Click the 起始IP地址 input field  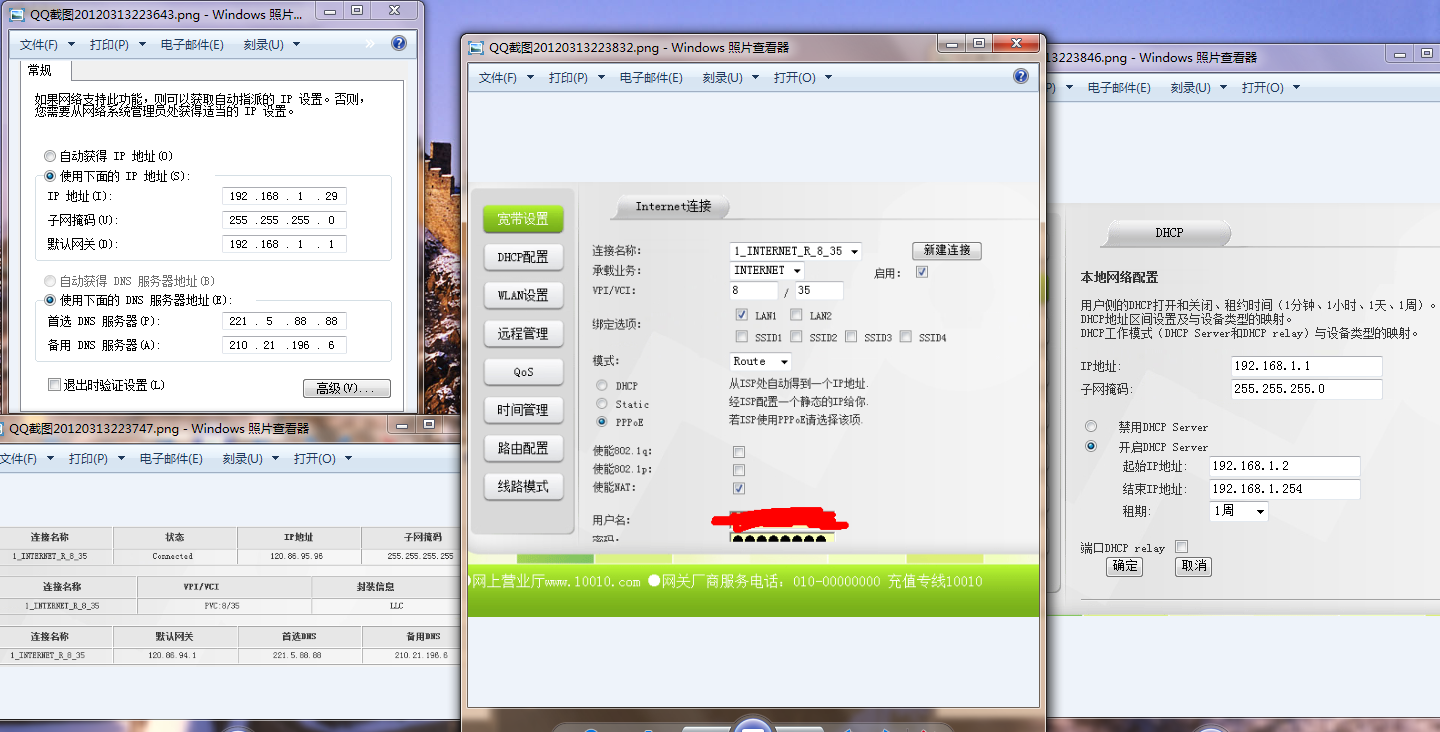[x=1284, y=466]
